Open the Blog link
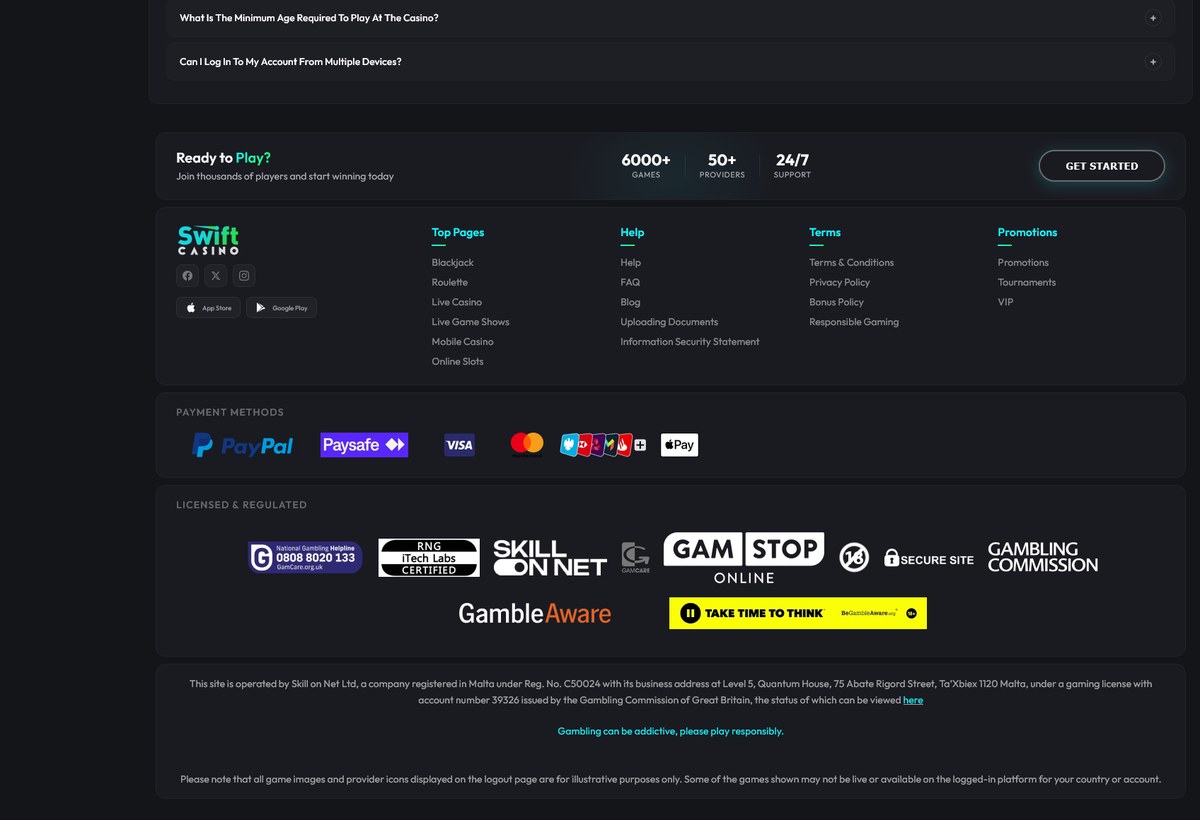The image size is (1200, 820). tap(630, 302)
